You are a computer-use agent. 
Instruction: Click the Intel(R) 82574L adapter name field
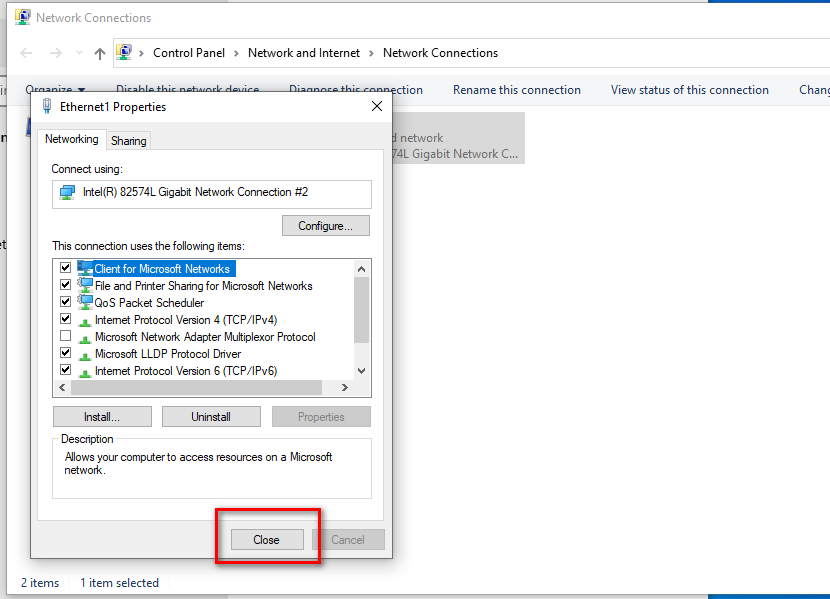[212, 194]
